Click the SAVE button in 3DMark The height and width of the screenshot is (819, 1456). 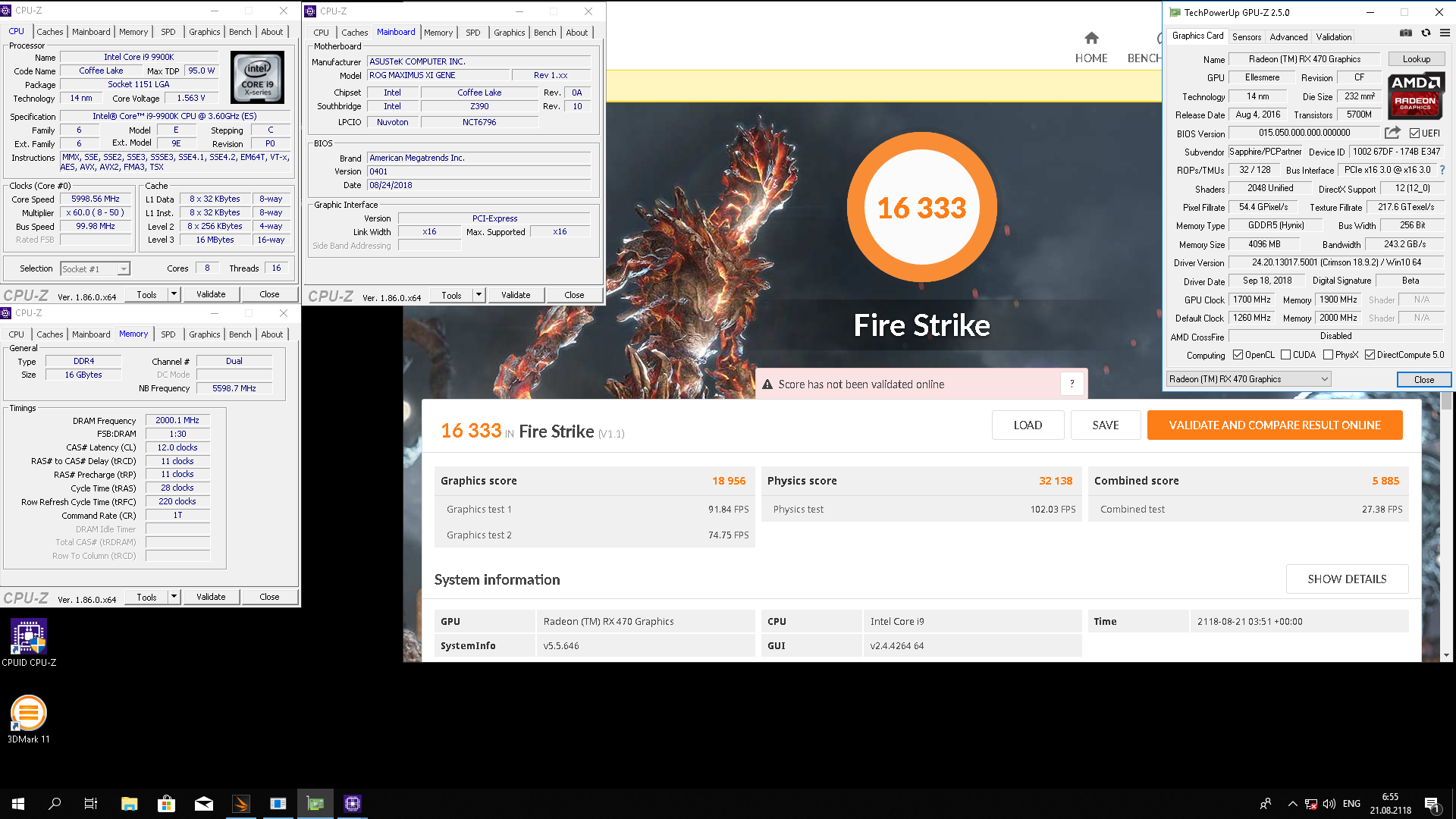[1106, 425]
